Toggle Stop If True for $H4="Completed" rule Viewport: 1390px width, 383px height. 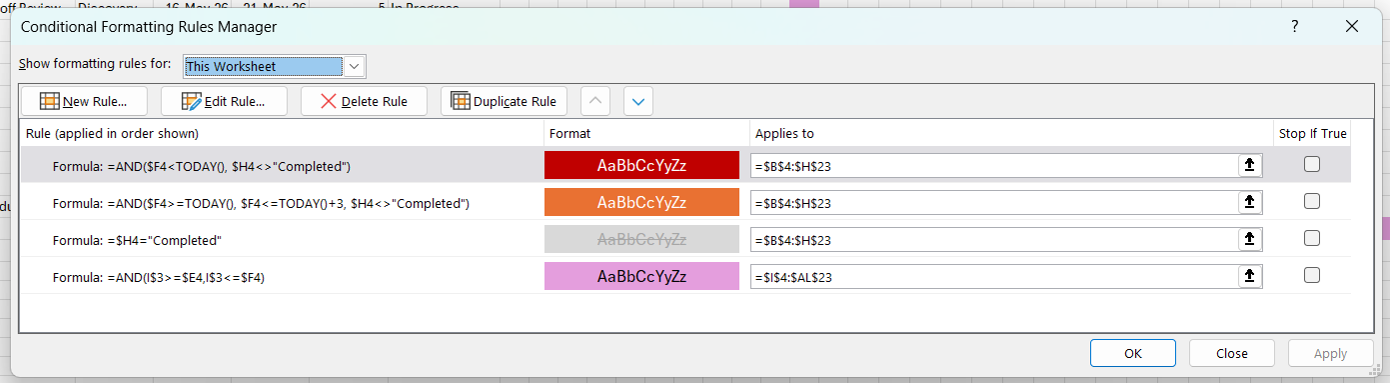point(1312,238)
